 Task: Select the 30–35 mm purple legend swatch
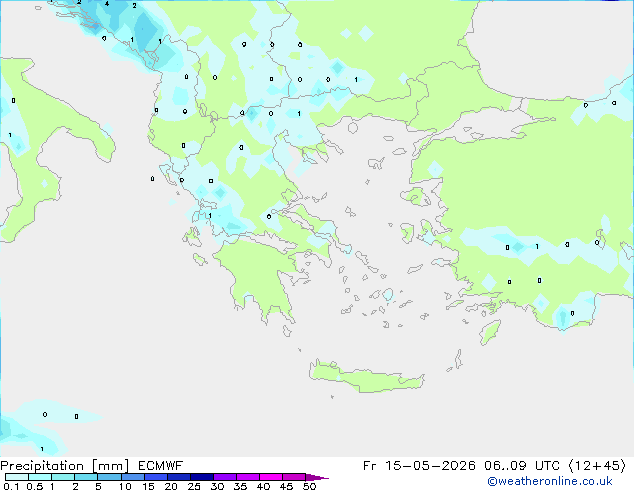click(224, 477)
